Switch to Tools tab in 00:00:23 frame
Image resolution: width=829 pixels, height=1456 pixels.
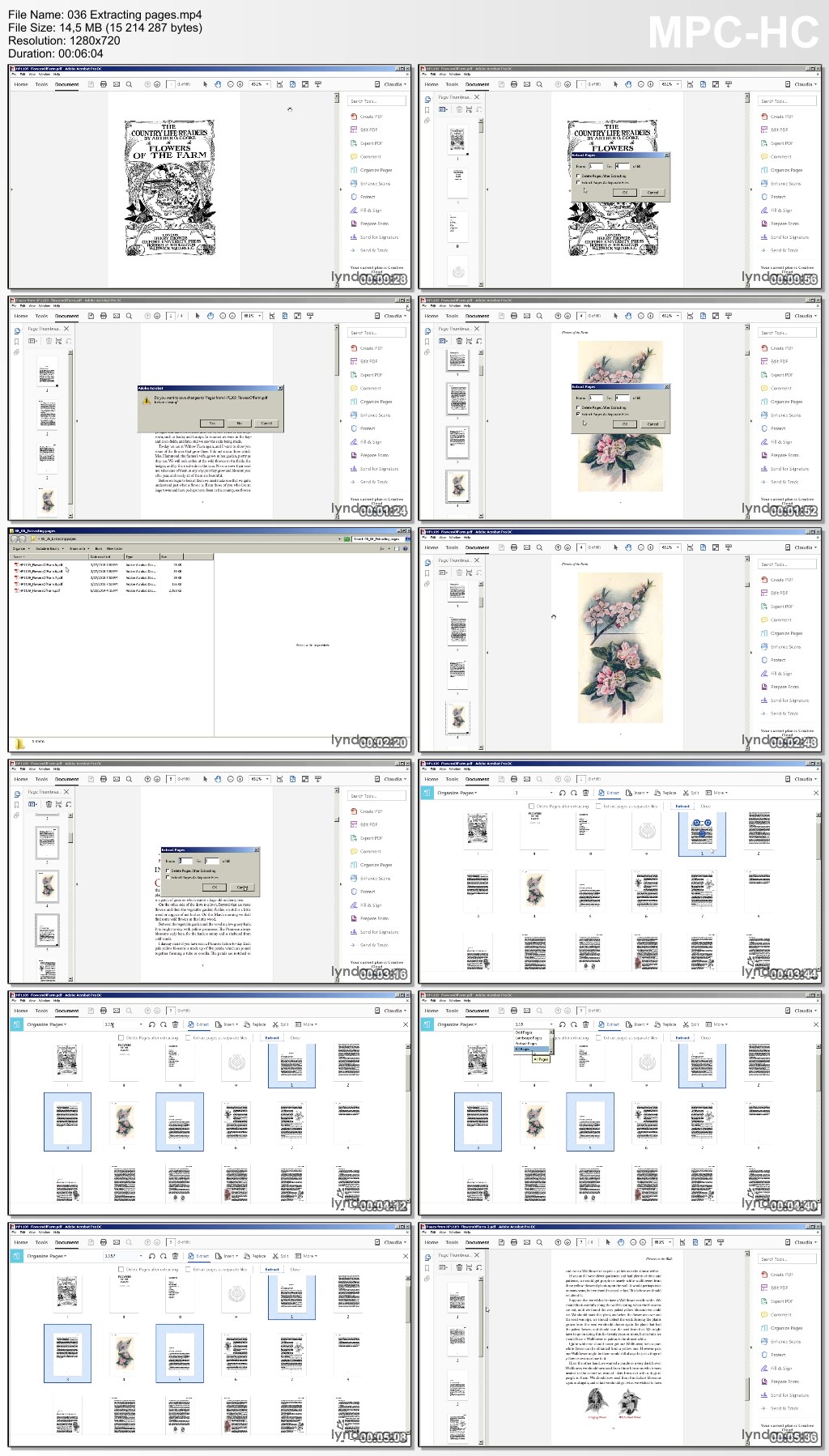pos(41,84)
